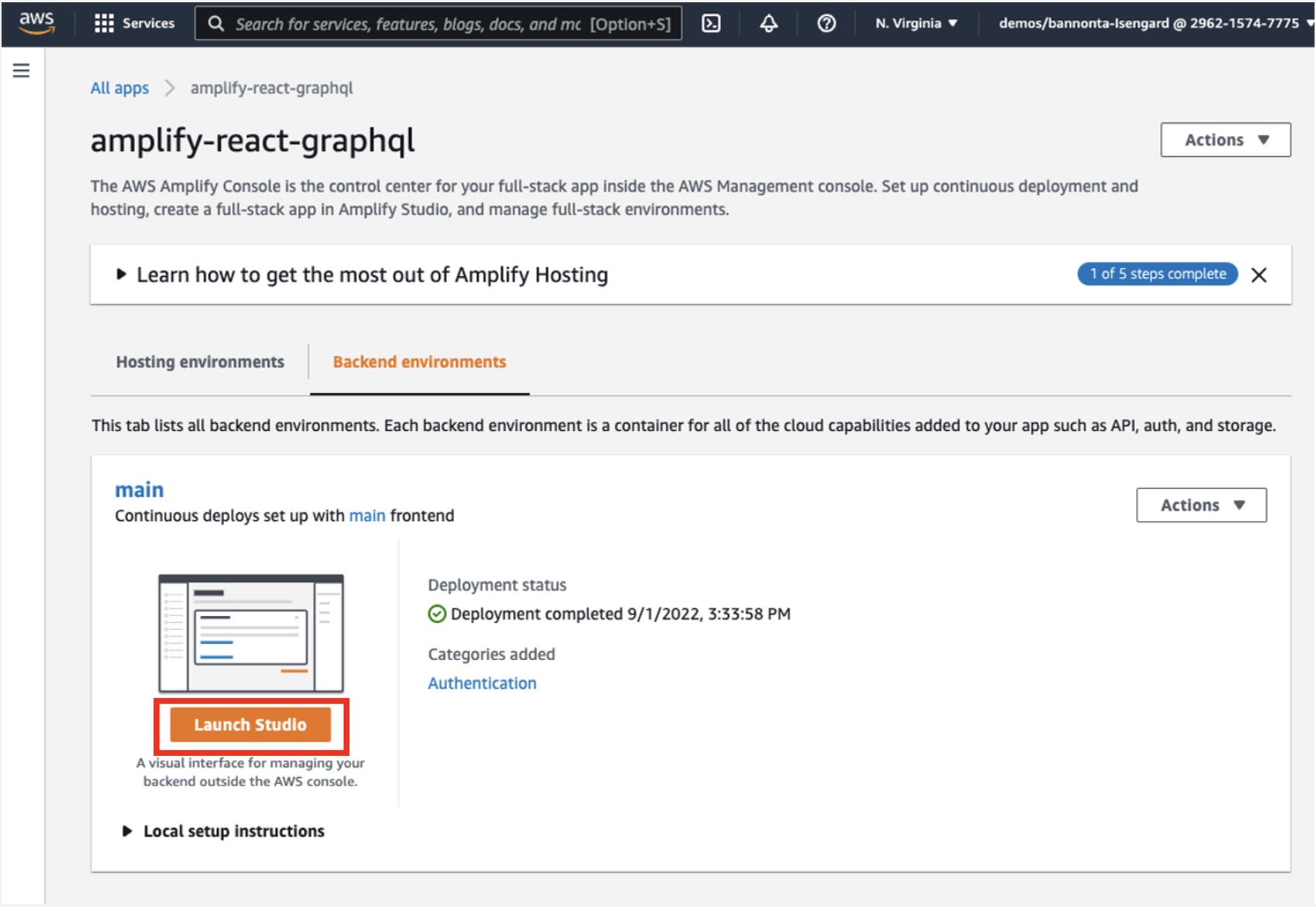Open the account menu dropdown
This screenshot has width=1316, height=907.
(1154, 23)
